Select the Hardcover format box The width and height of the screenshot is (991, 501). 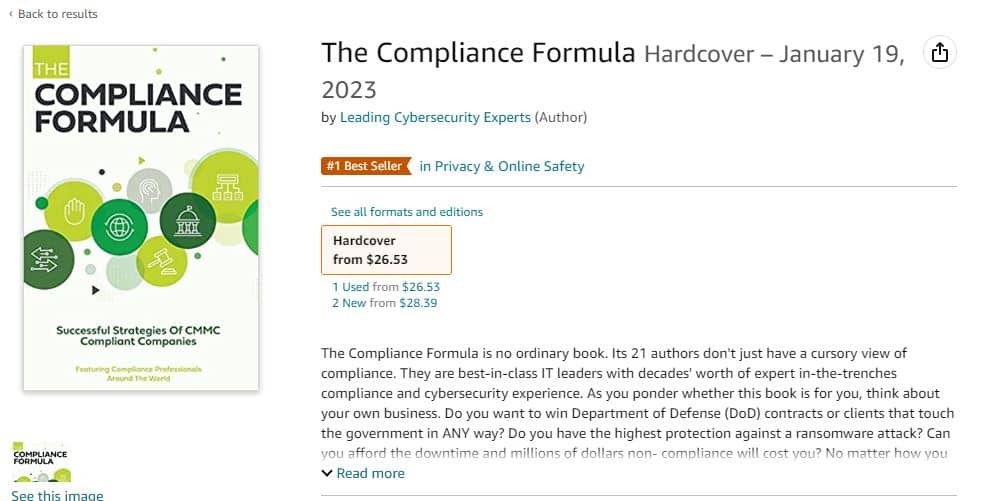pos(386,250)
